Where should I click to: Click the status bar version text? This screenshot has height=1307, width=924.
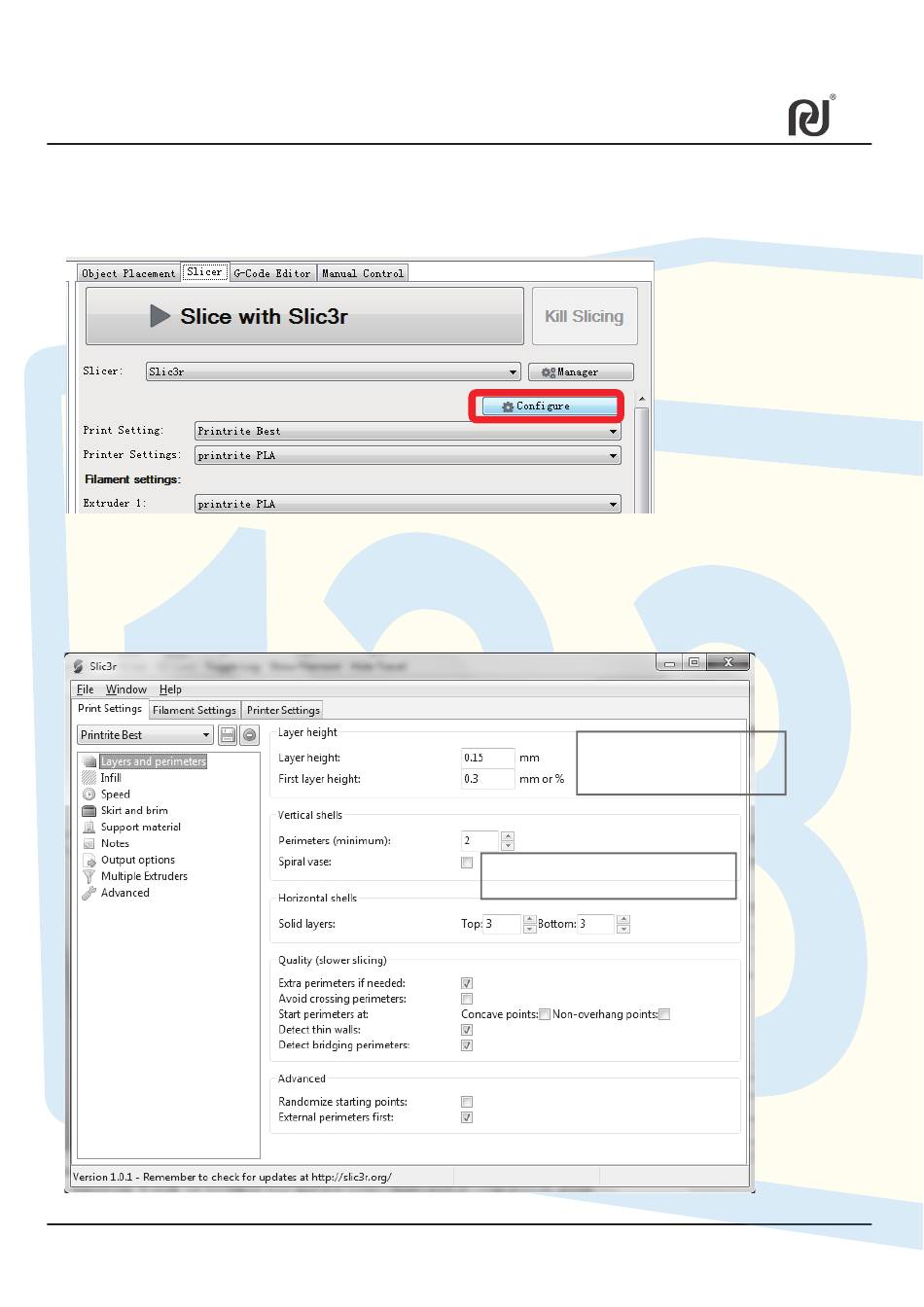pos(232,1177)
